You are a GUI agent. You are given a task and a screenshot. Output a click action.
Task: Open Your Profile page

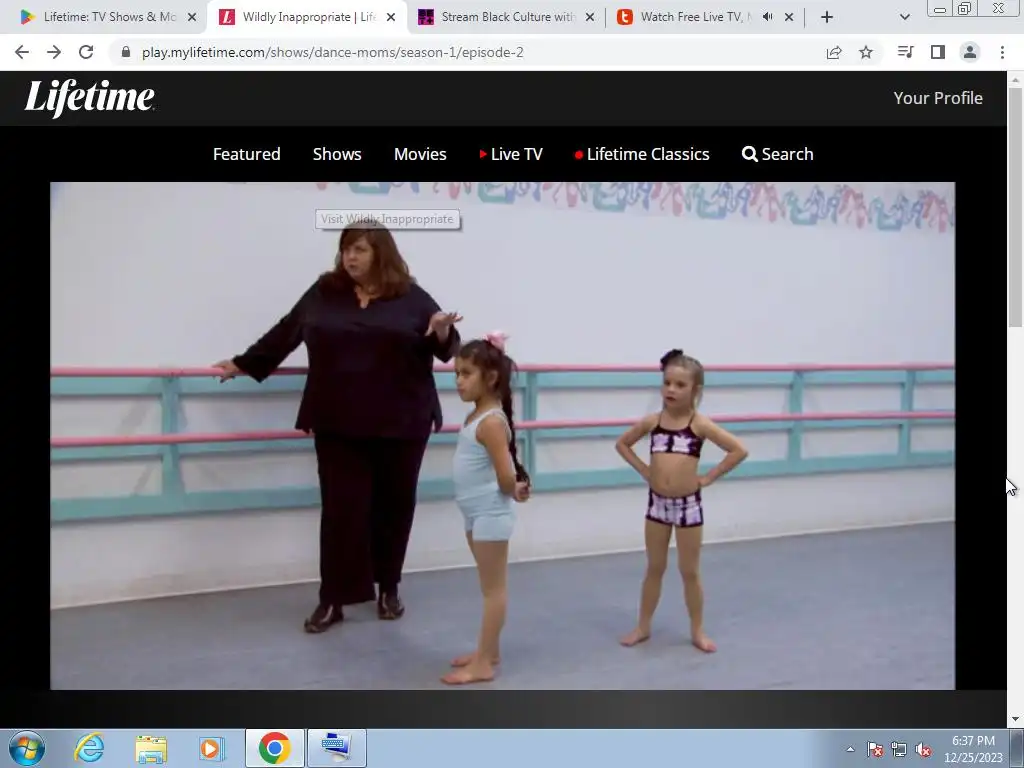938,98
